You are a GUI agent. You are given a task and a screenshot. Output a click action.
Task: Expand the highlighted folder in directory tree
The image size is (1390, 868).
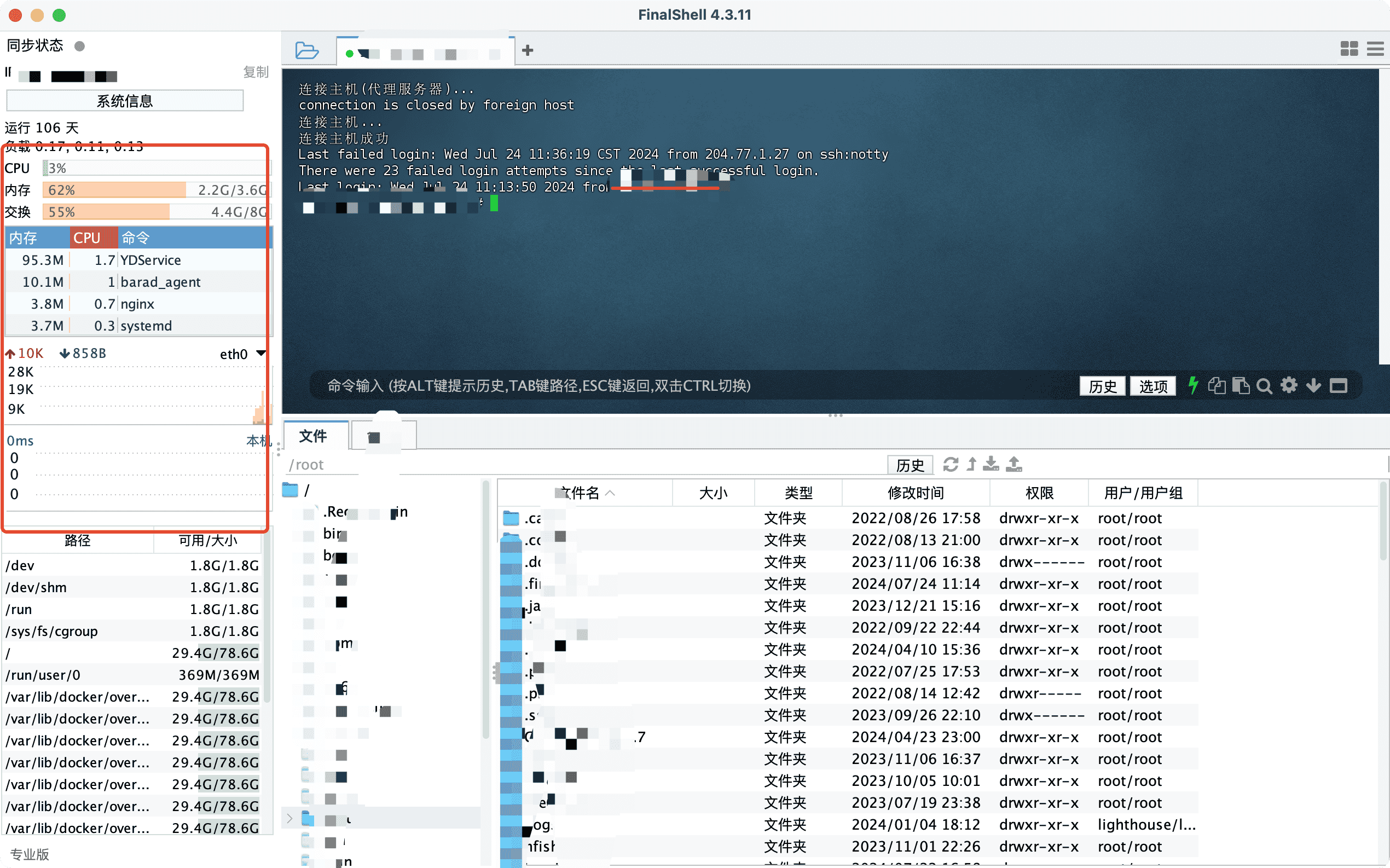pos(290,818)
